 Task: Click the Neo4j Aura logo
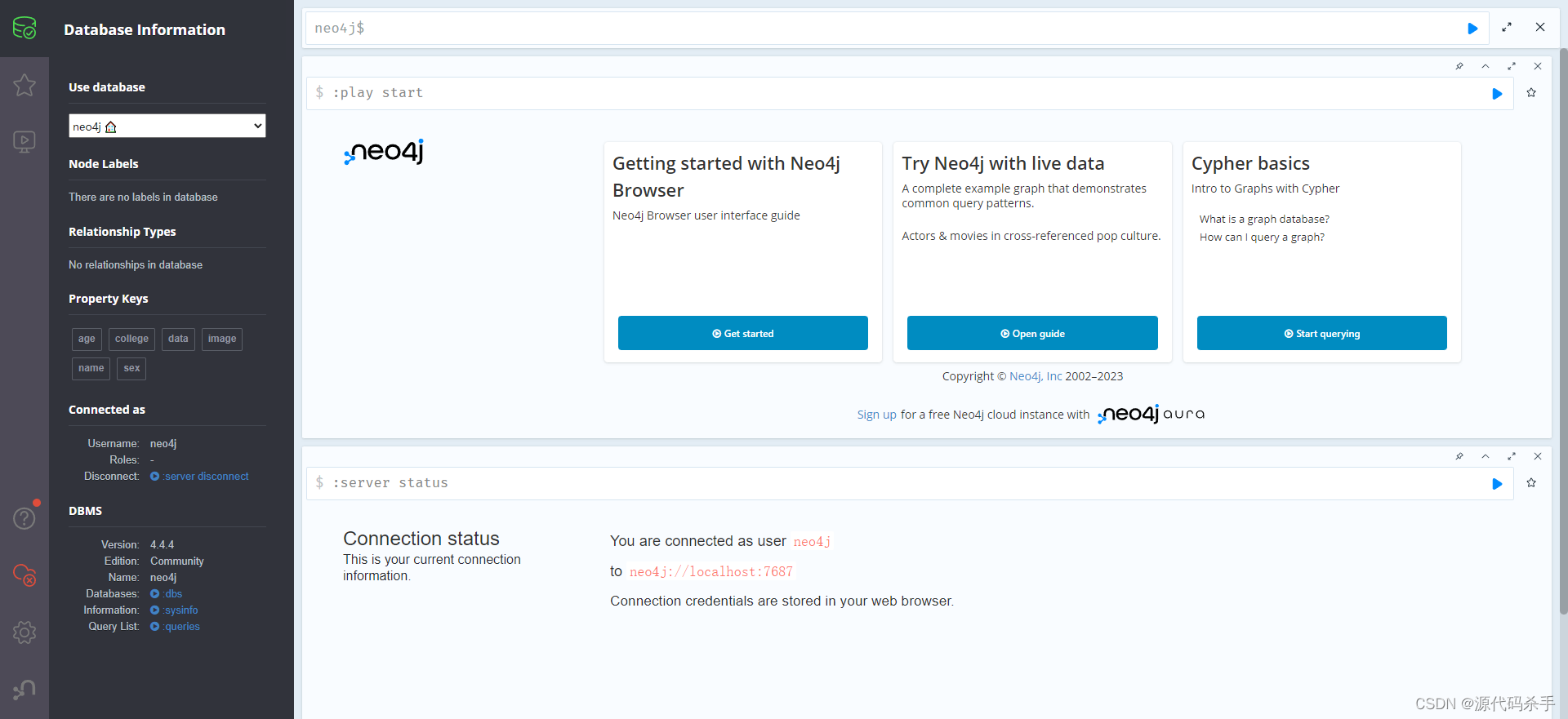point(1151,415)
